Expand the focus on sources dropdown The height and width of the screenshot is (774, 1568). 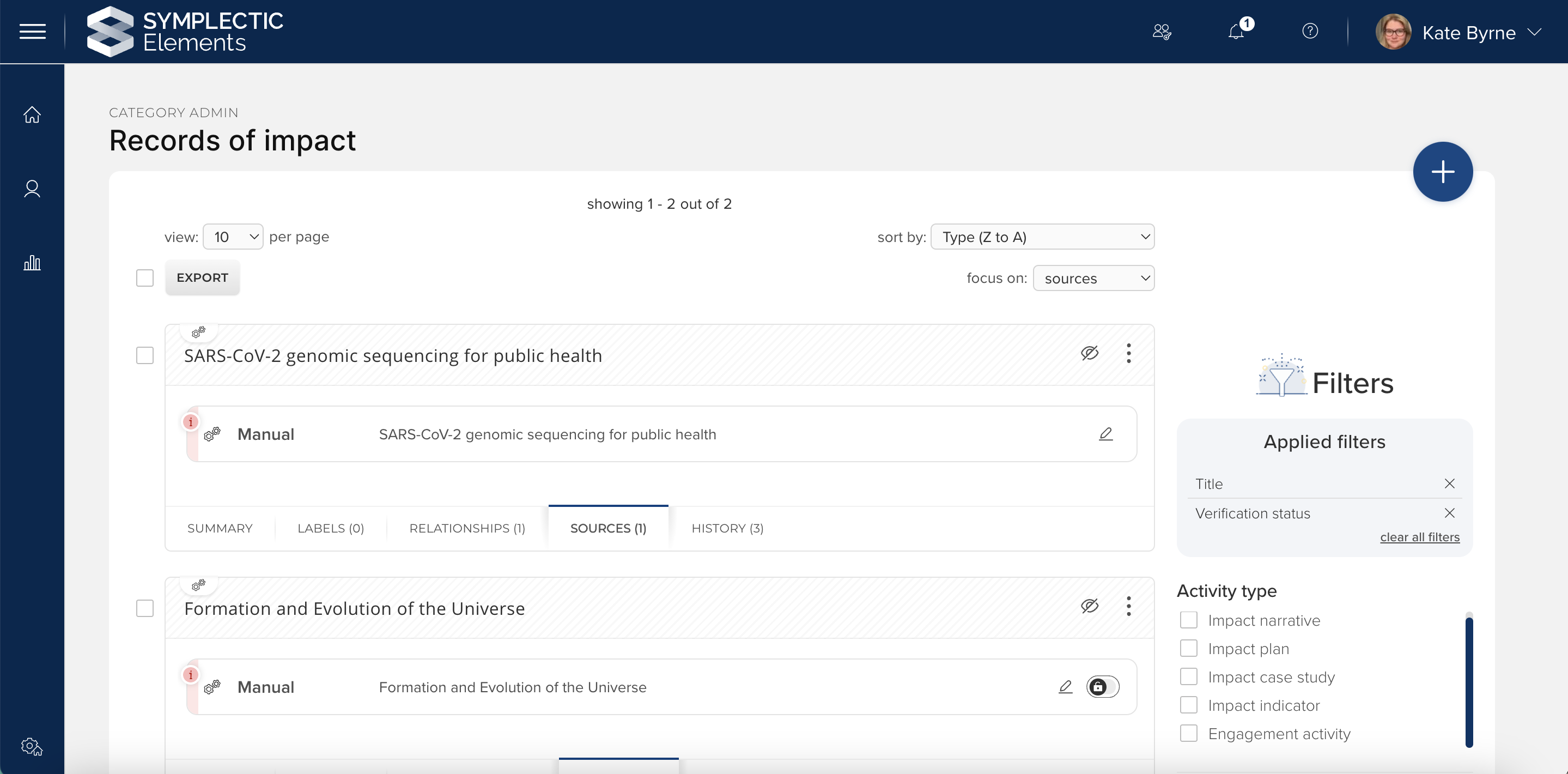pyautogui.click(x=1093, y=279)
